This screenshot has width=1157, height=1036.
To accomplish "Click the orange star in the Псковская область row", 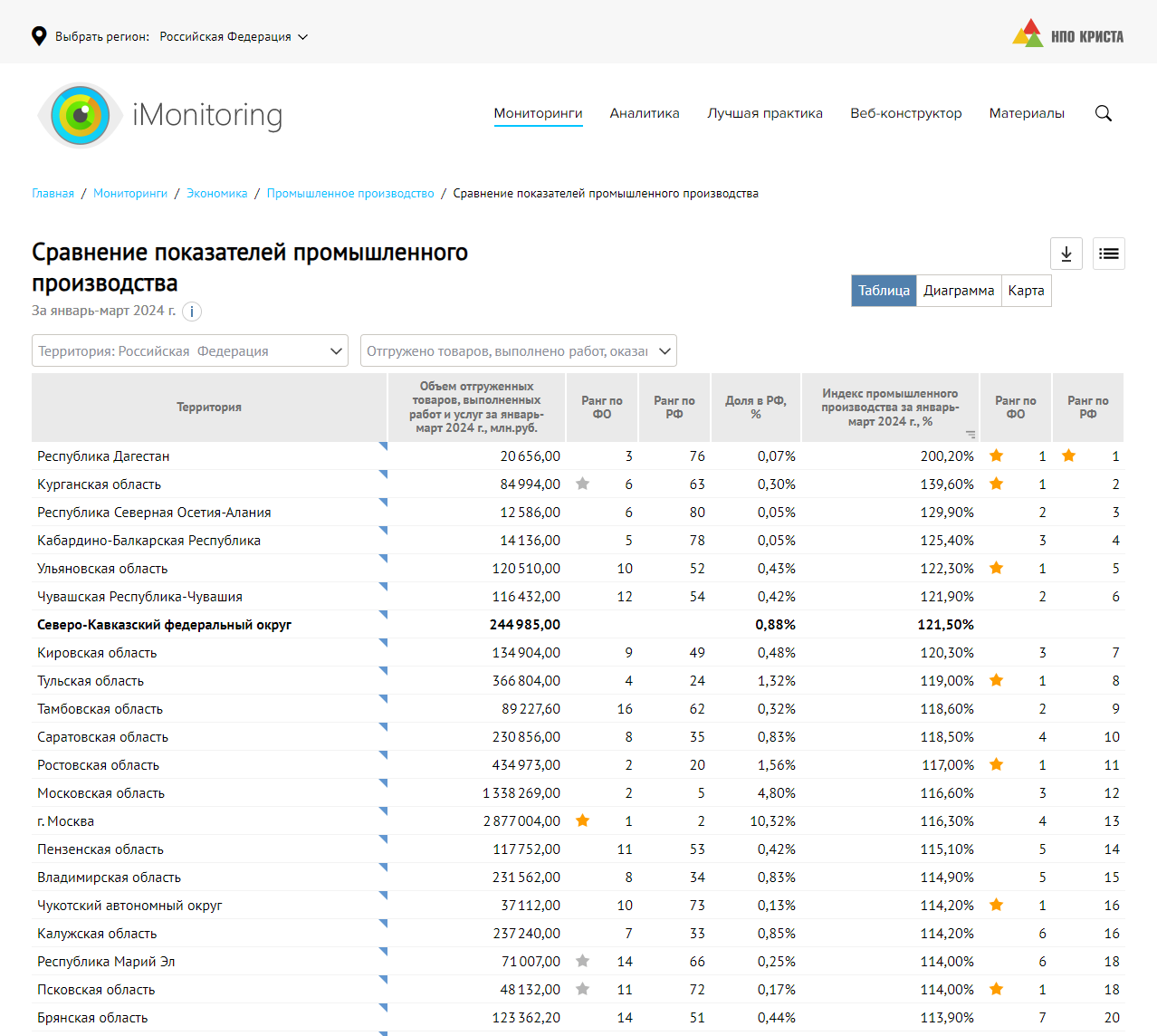I will [997, 989].
